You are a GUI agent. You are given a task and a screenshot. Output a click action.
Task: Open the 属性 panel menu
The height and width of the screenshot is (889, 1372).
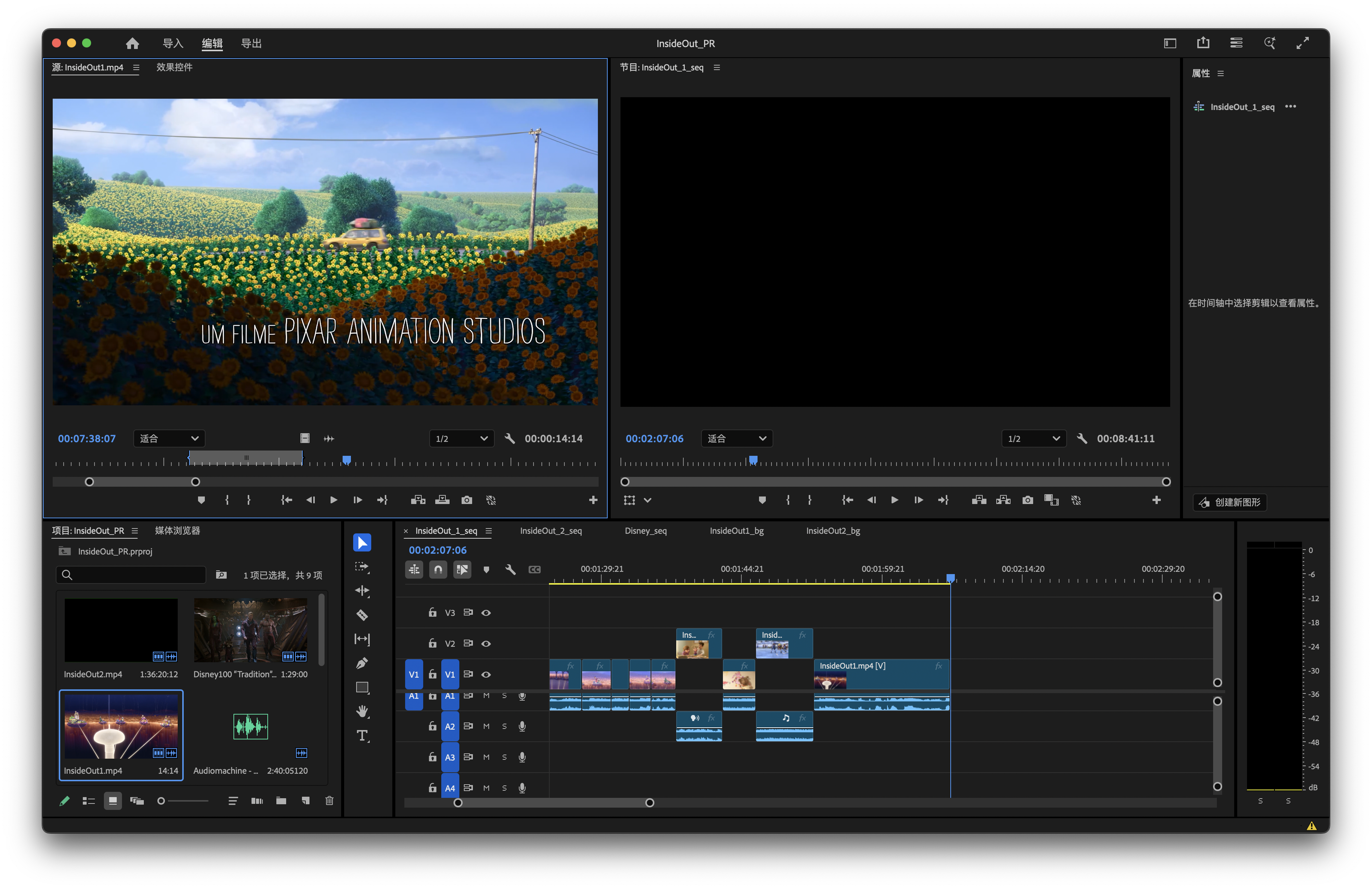click(x=1220, y=73)
